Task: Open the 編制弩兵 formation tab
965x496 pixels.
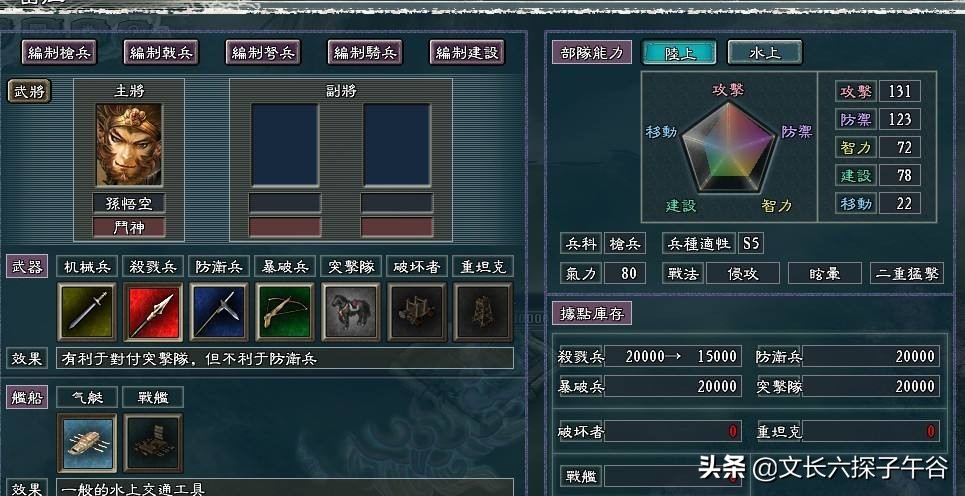Action: click(263, 52)
